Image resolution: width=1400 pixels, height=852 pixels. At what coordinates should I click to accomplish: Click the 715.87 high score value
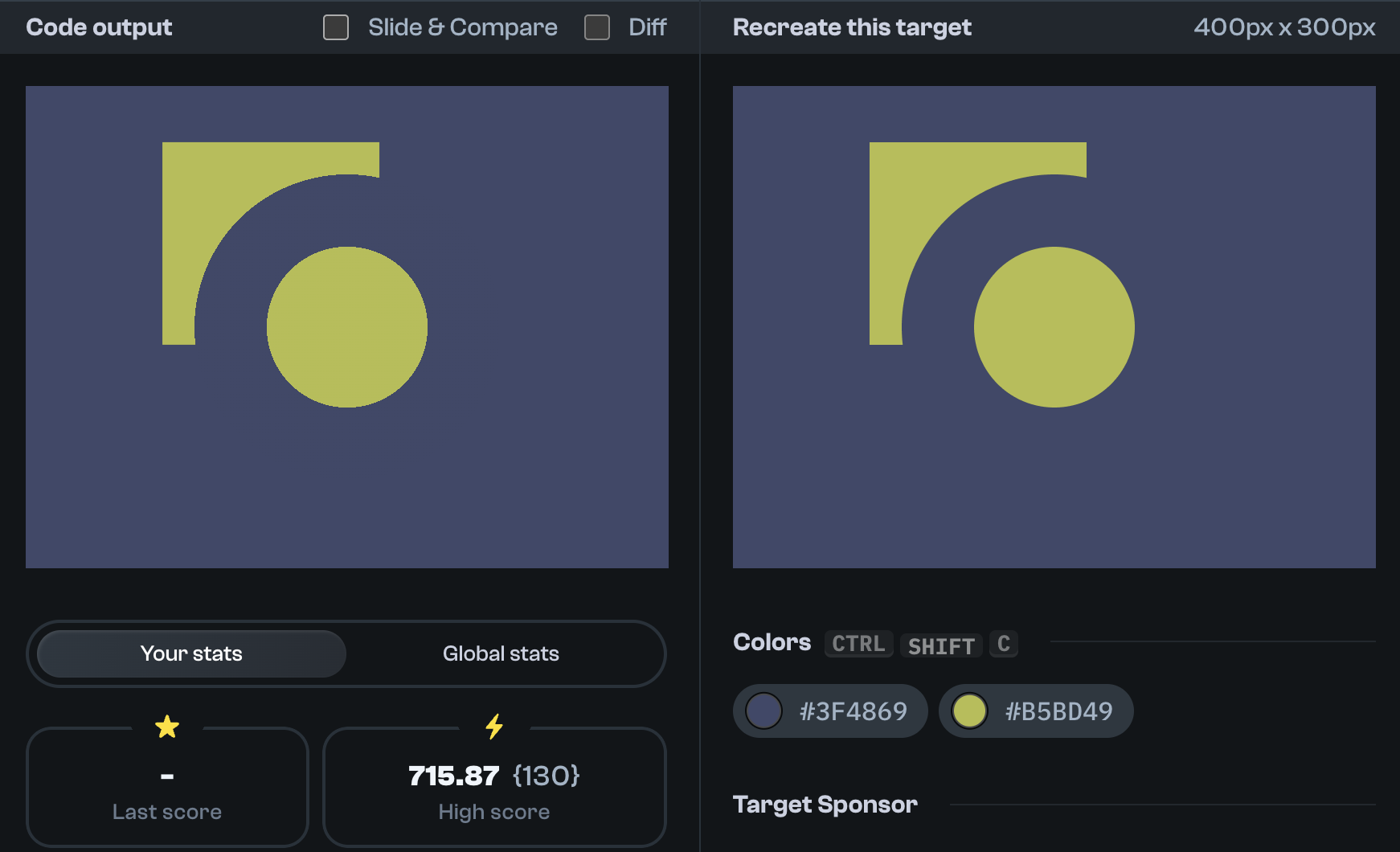[454, 776]
